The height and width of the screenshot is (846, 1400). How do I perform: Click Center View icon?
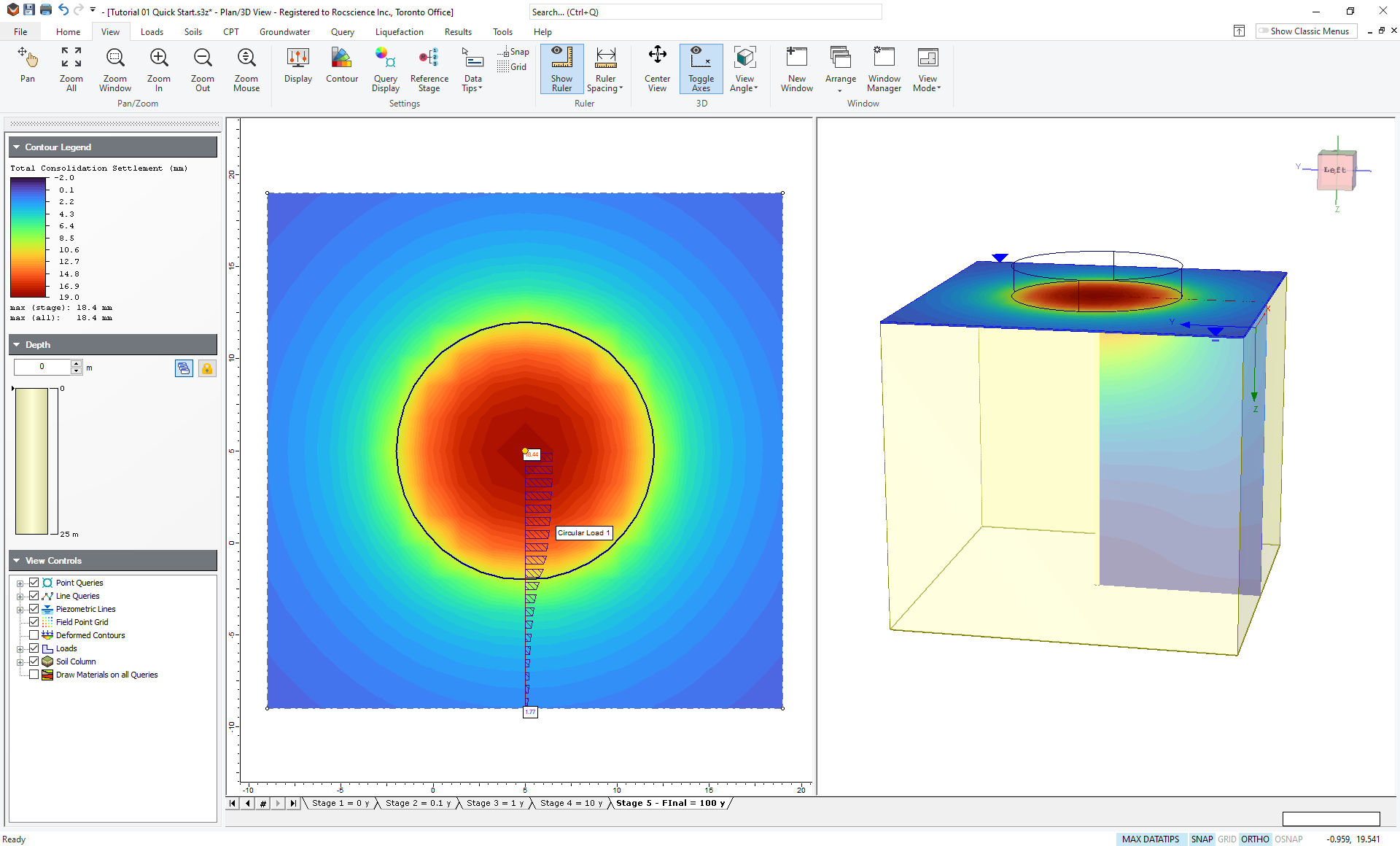(657, 69)
